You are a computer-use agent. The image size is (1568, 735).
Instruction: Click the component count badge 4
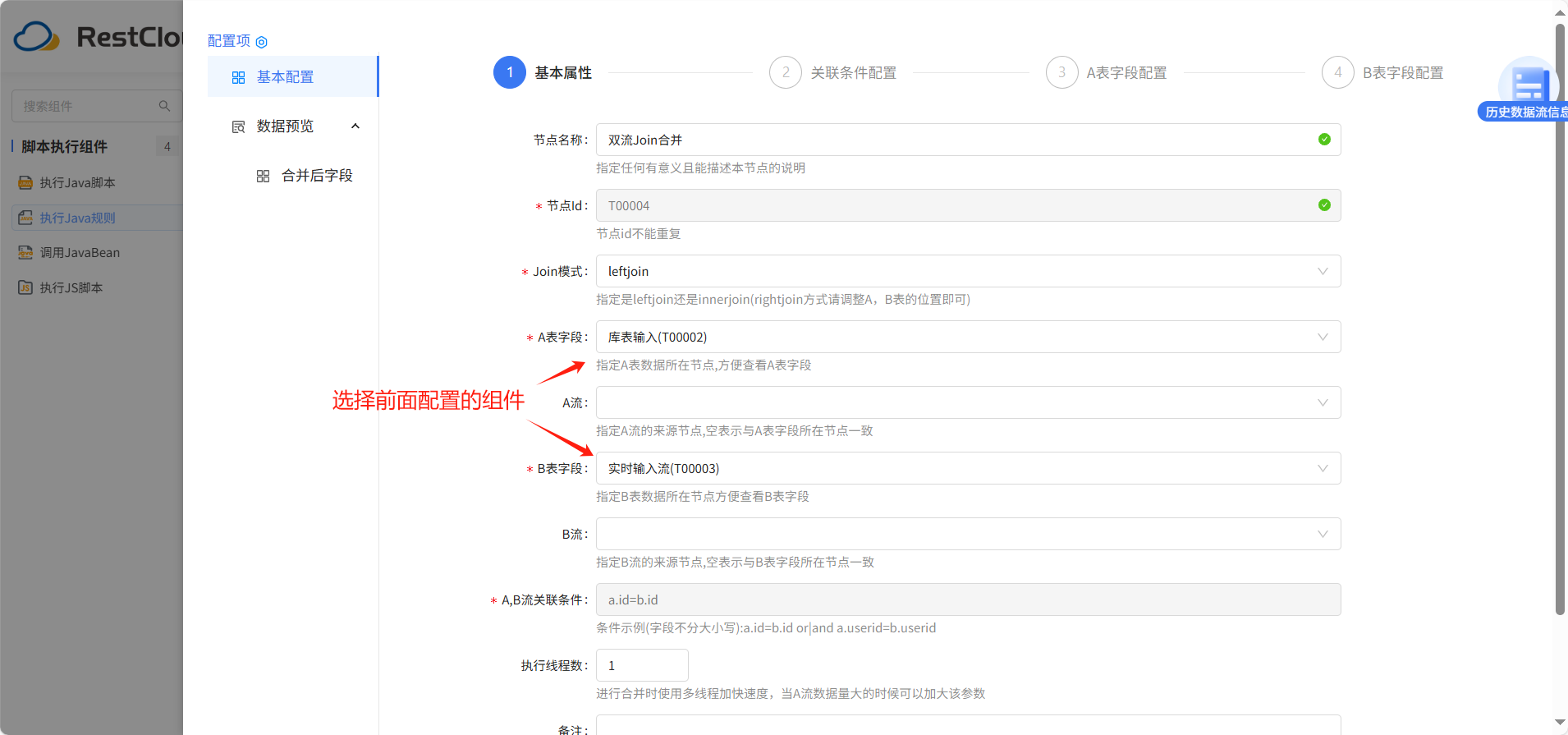tap(167, 146)
